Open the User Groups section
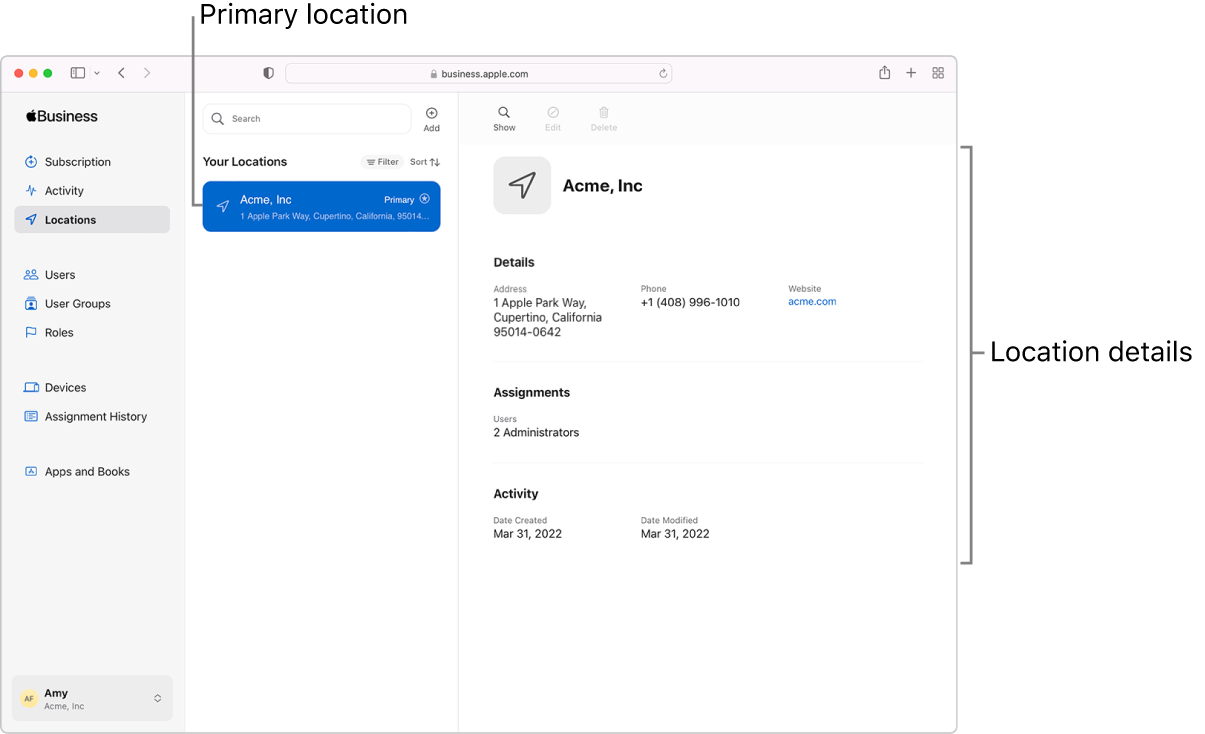 point(76,303)
